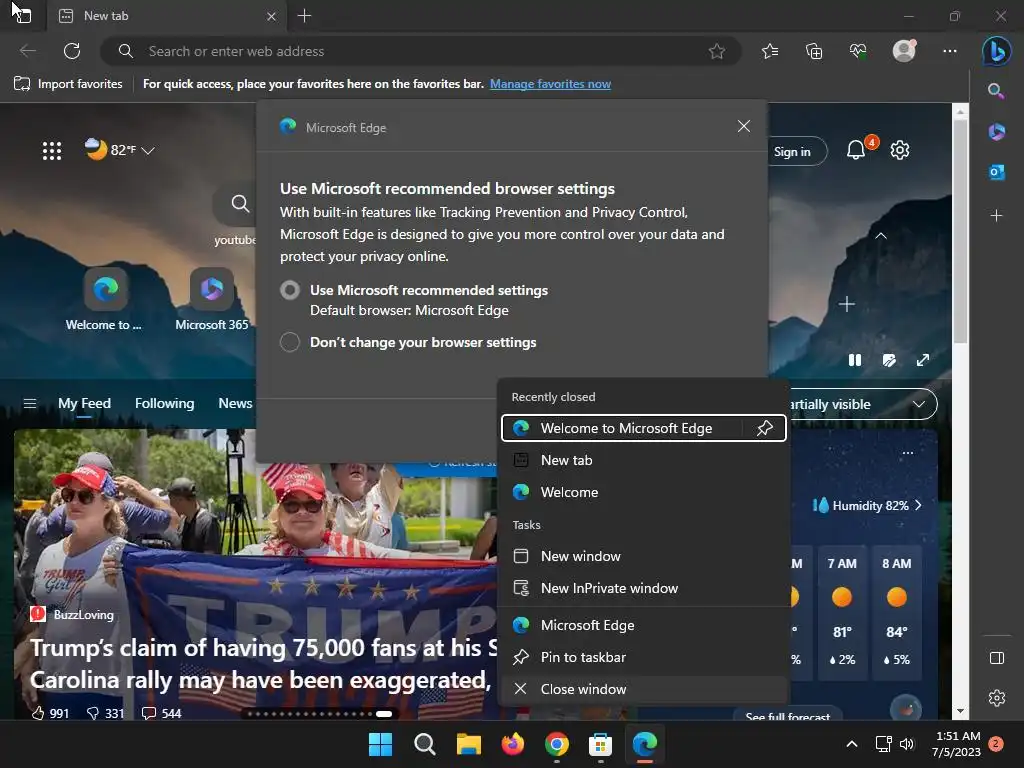Open the Trump rally news headline
The height and width of the screenshot is (768, 1024).
[x=263, y=664]
